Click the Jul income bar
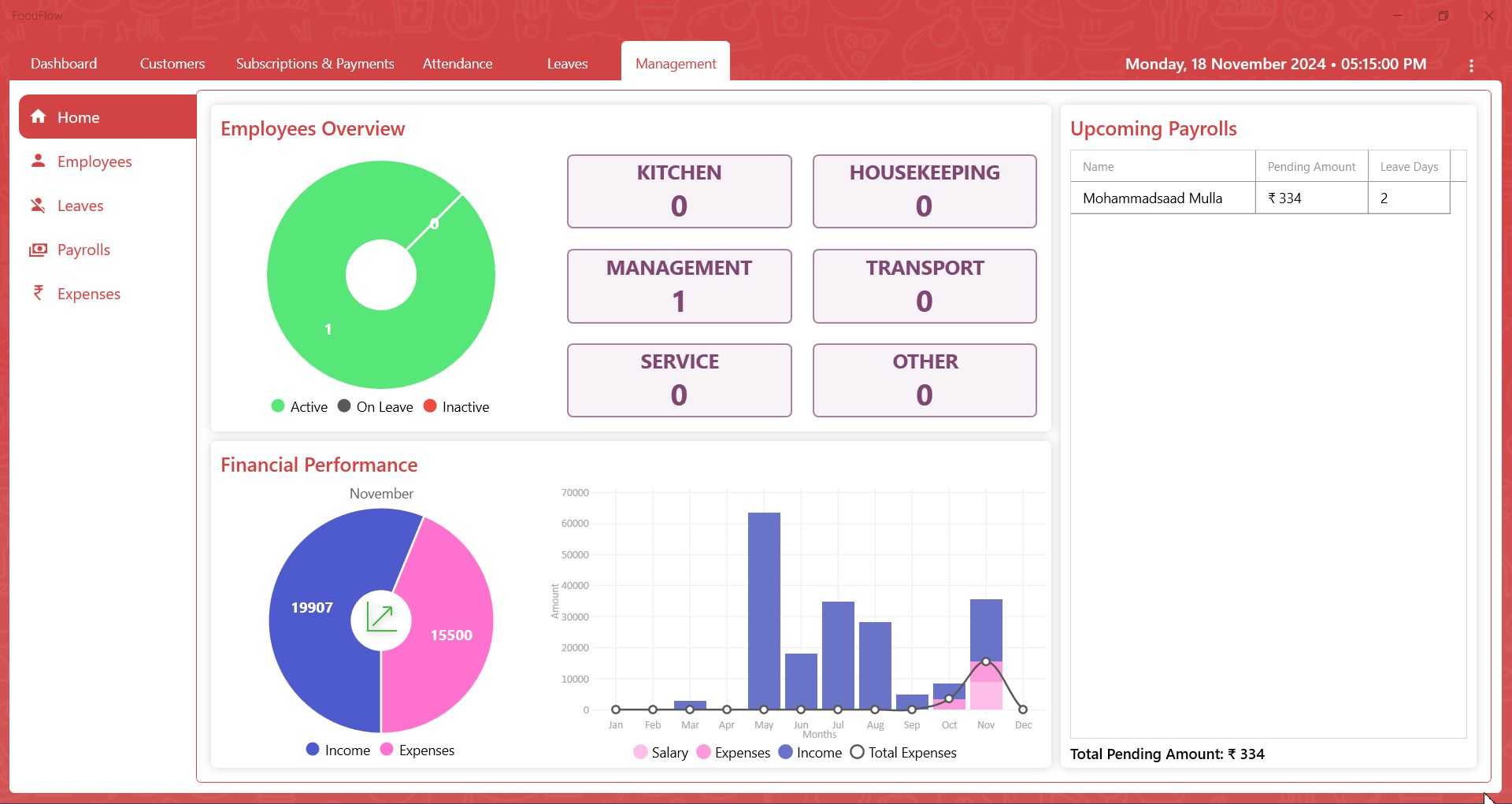Image resolution: width=1512 pixels, height=804 pixels. coord(838,655)
